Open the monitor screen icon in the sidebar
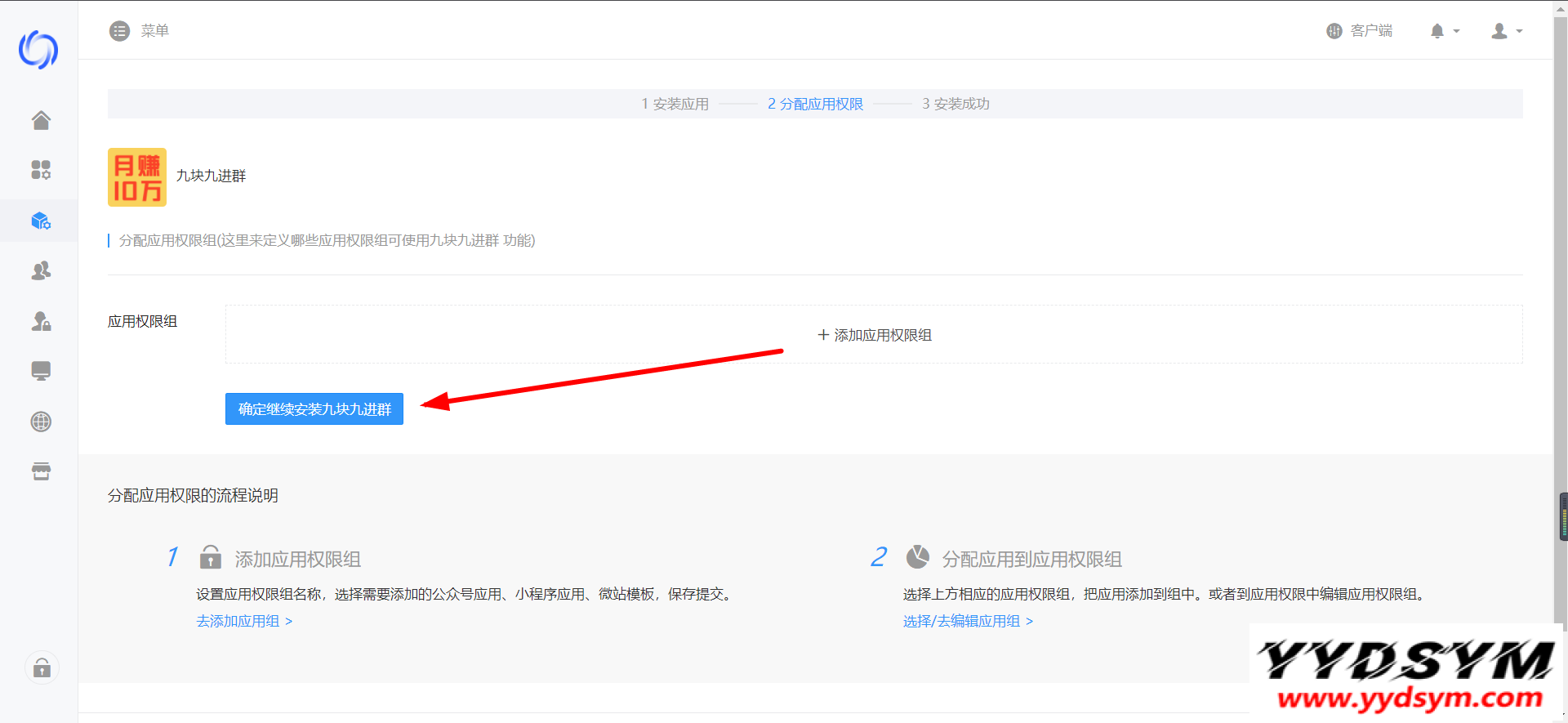The height and width of the screenshot is (723, 1568). (x=41, y=371)
